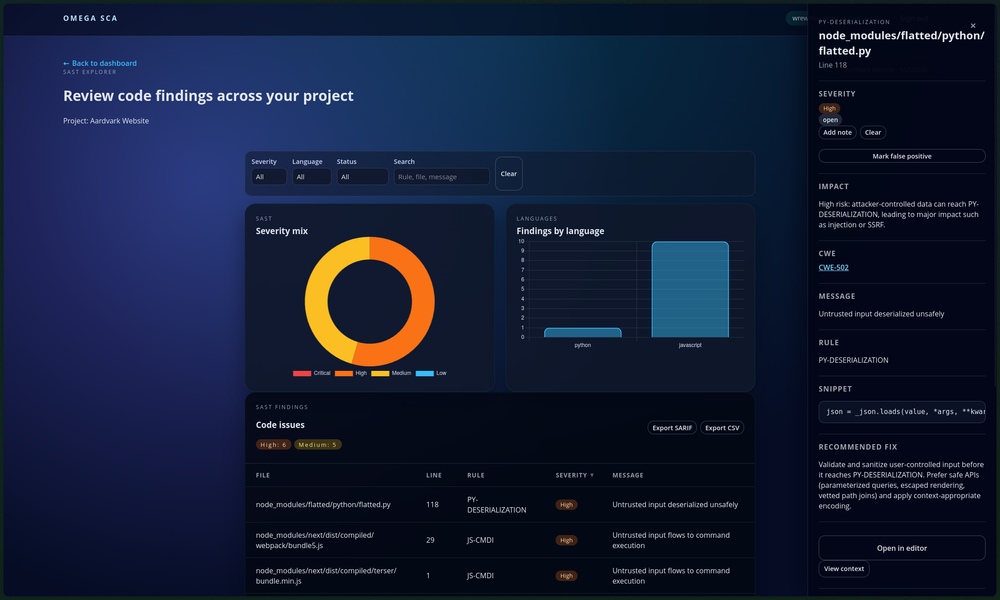Clear the filters with the filter bar Clear button

click(x=508, y=173)
